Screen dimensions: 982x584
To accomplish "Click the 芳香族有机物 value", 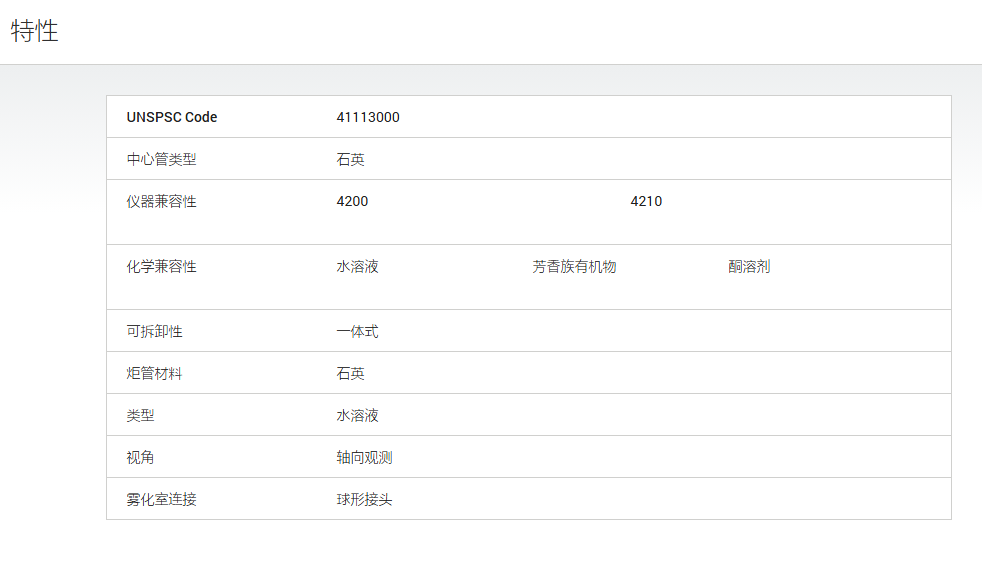I will point(574,266).
